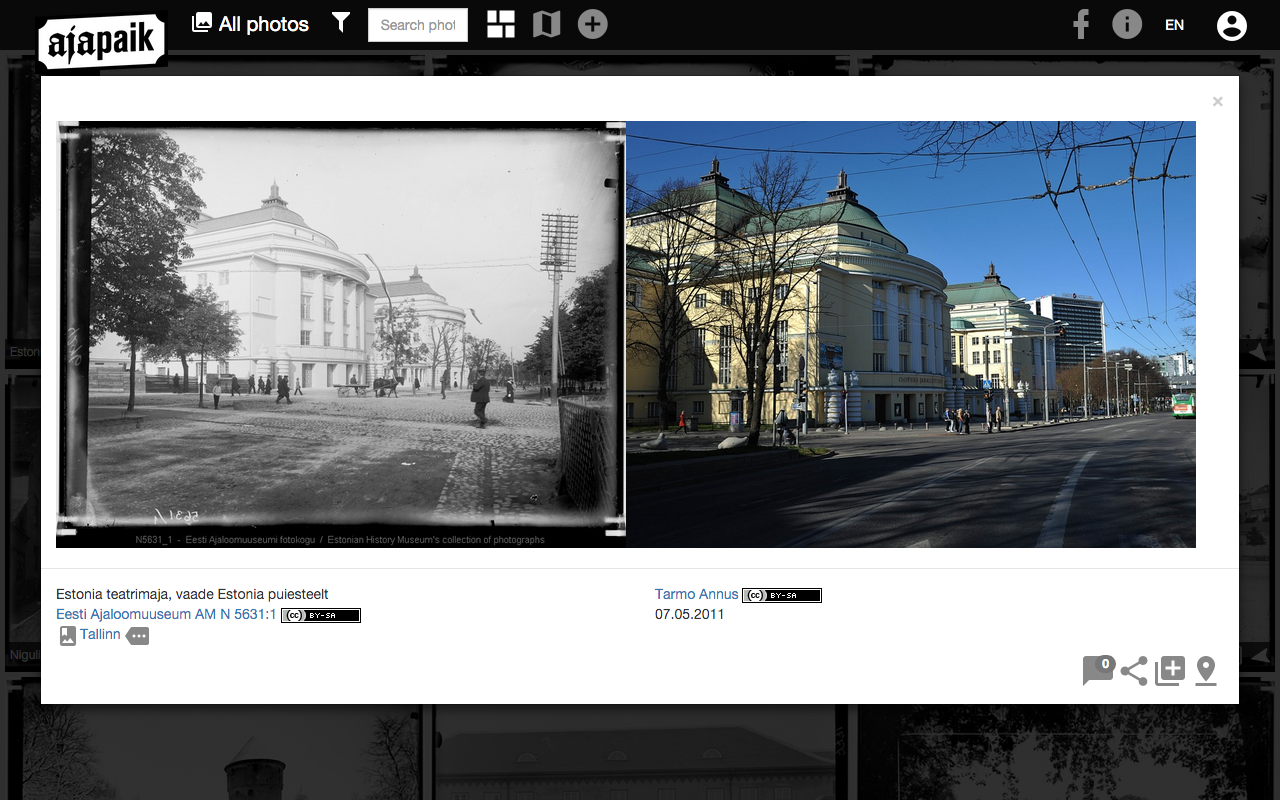Open the map view icon
This screenshot has width=1280, height=800.
[546, 24]
